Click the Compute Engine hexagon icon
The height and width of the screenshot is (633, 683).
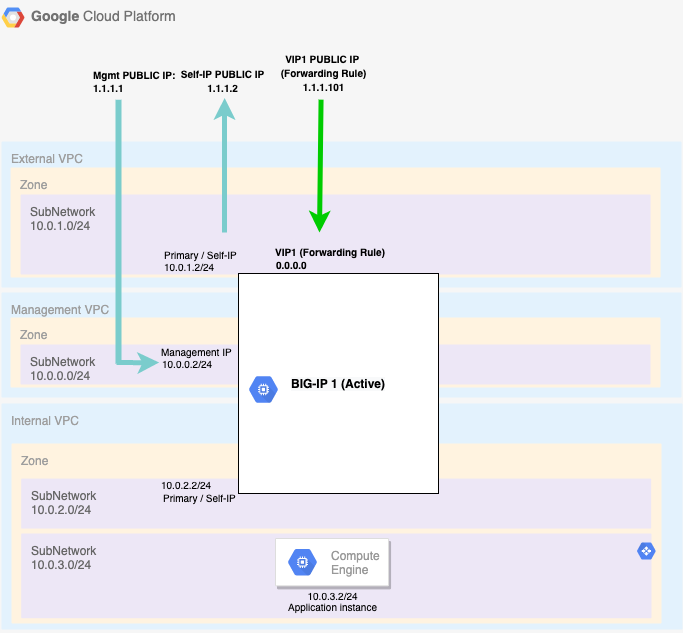pyautogui.click(x=301, y=563)
